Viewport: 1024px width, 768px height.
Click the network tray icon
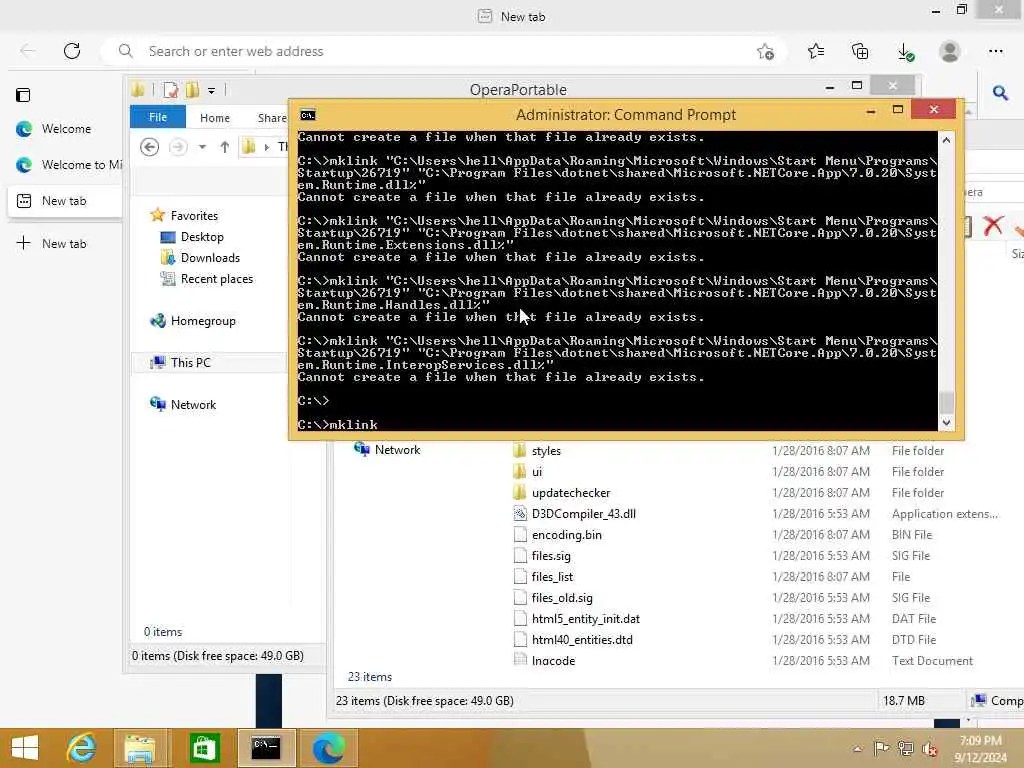[905, 749]
